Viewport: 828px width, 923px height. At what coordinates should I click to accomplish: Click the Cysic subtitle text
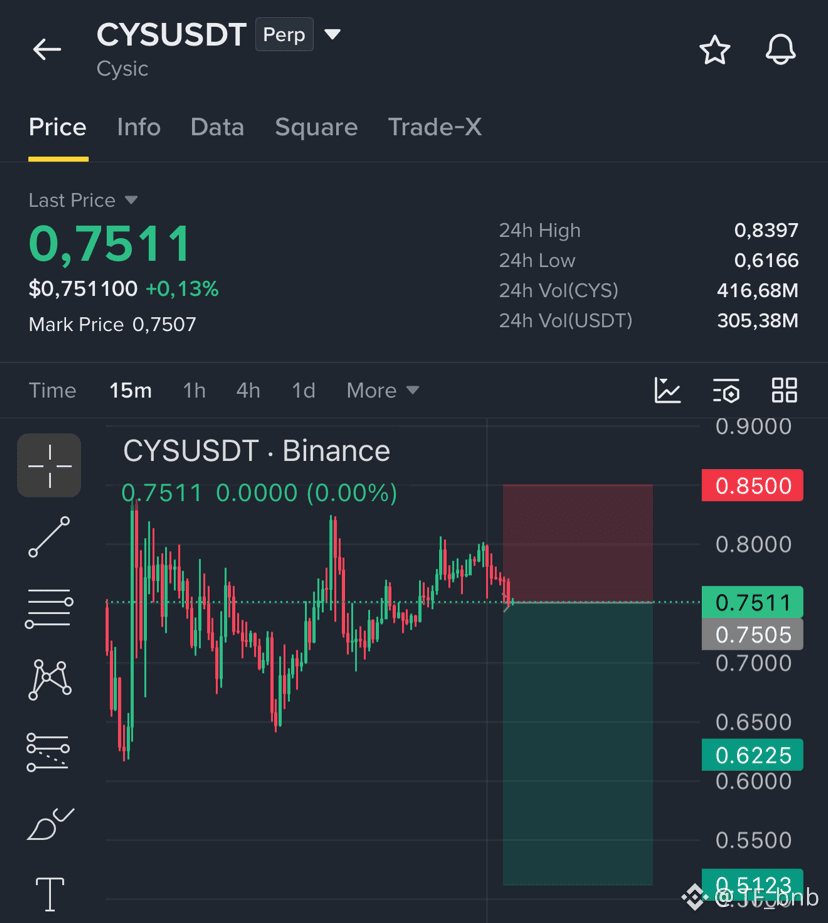tap(122, 69)
